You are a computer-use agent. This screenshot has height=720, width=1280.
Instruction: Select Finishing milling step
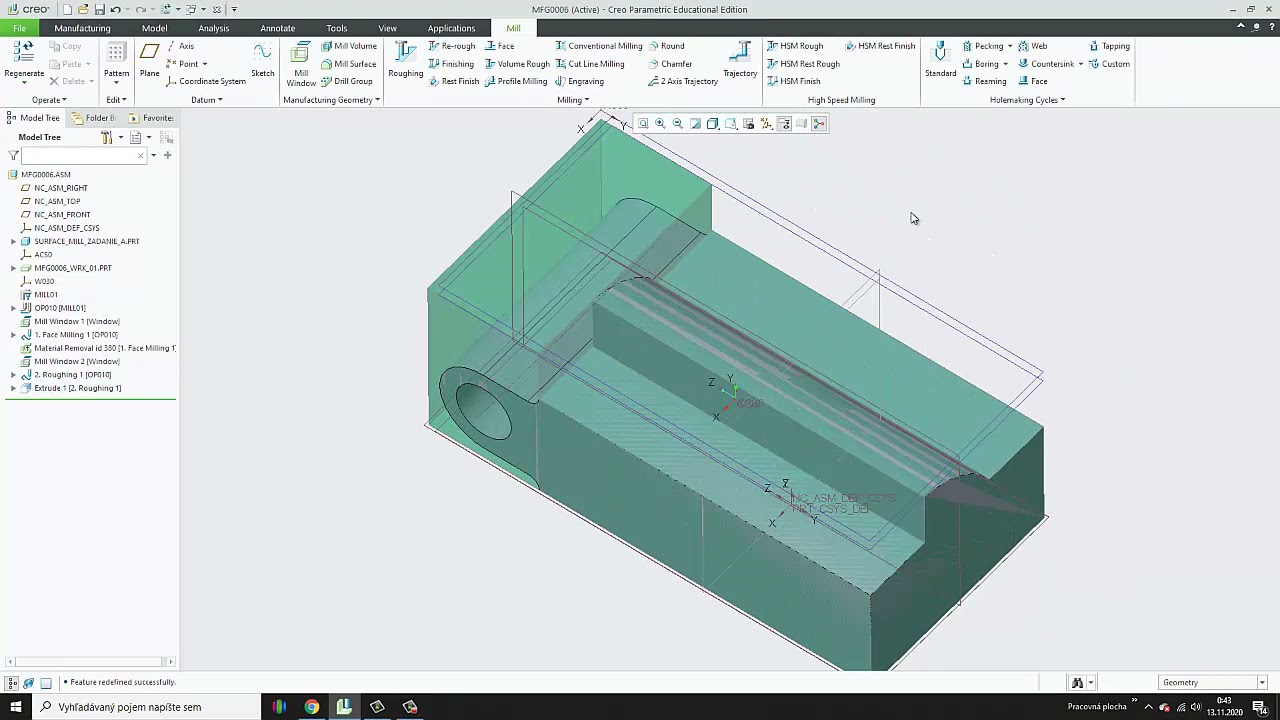point(451,64)
